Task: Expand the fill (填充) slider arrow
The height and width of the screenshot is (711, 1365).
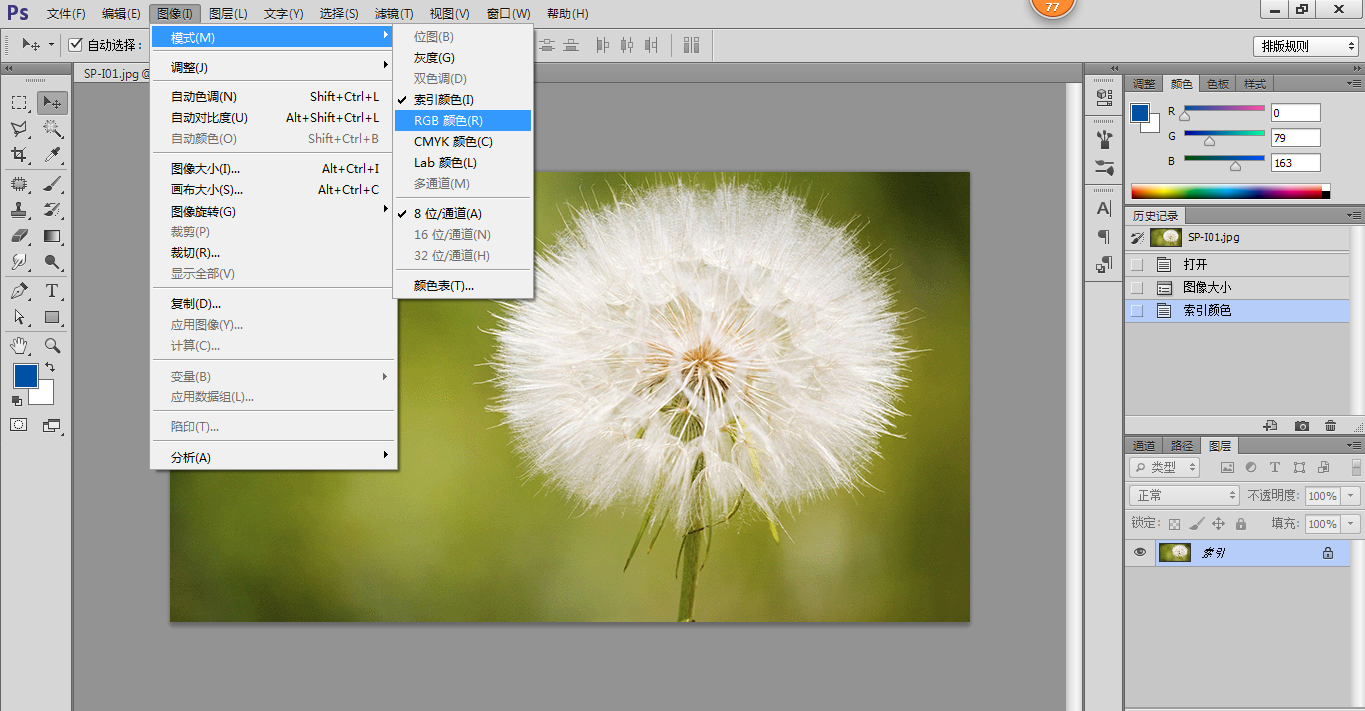Action: click(1352, 524)
